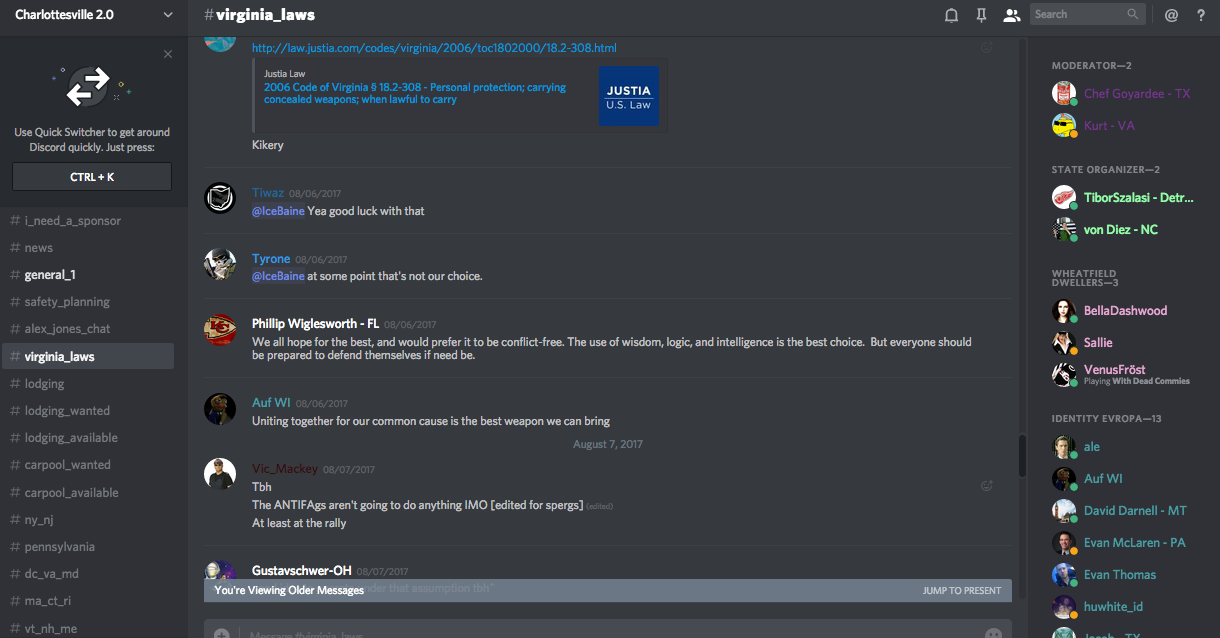
Task: Click the Justia U.S. Law thumbnail
Action: coord(629,96)
